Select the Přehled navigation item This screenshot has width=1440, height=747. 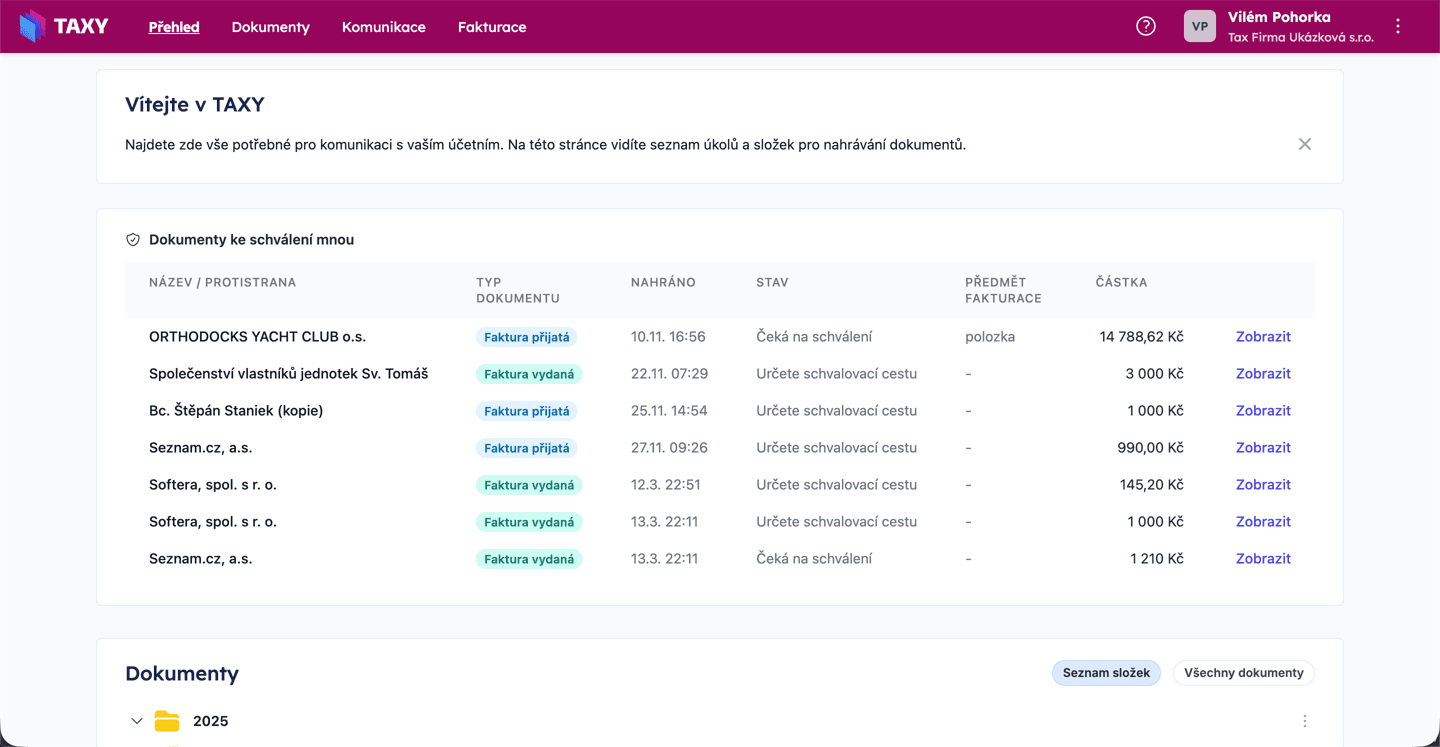pos(174,27)
